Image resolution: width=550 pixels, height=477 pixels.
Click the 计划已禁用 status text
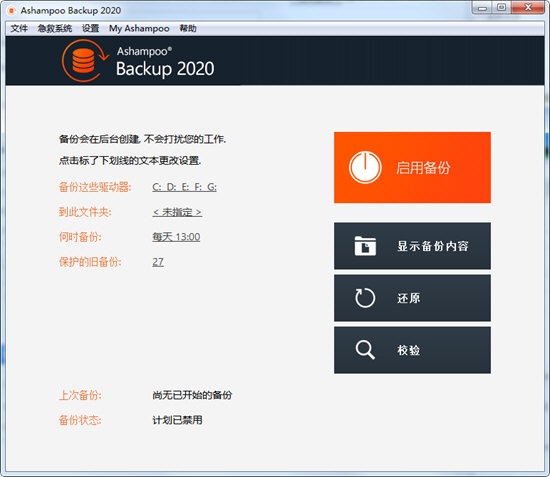[177, 420]
